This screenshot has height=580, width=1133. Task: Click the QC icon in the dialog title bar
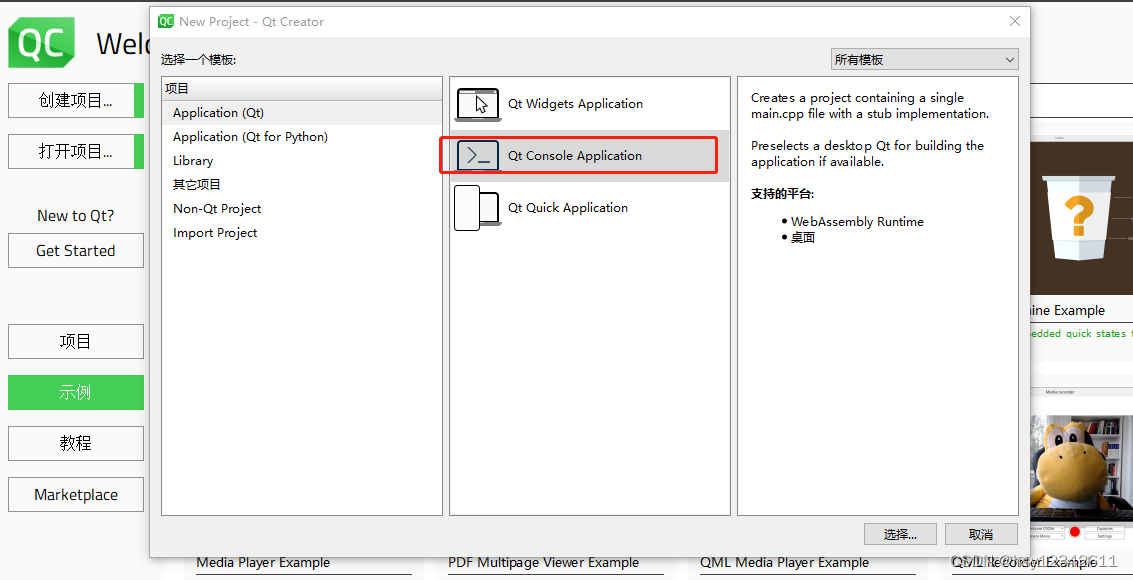click(x=166, y=20)
